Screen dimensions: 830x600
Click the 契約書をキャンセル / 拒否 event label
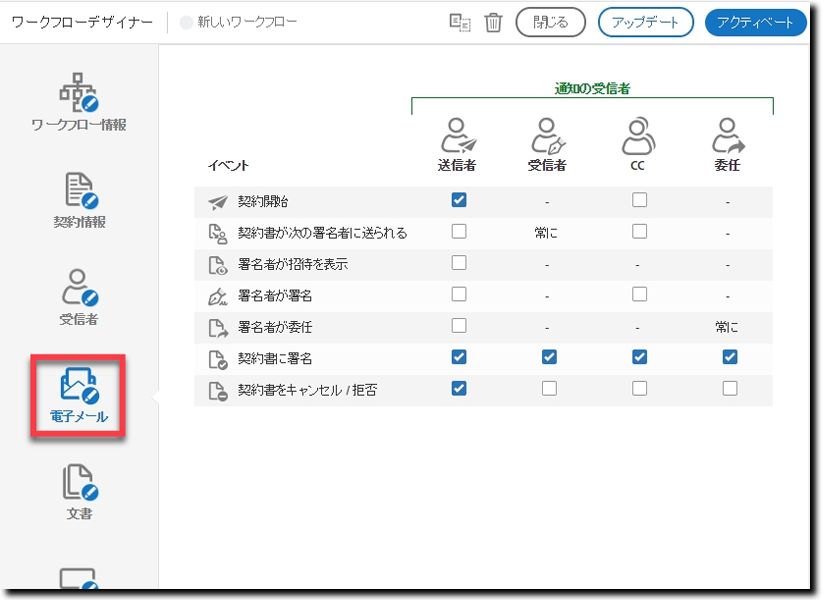(308, 390)
